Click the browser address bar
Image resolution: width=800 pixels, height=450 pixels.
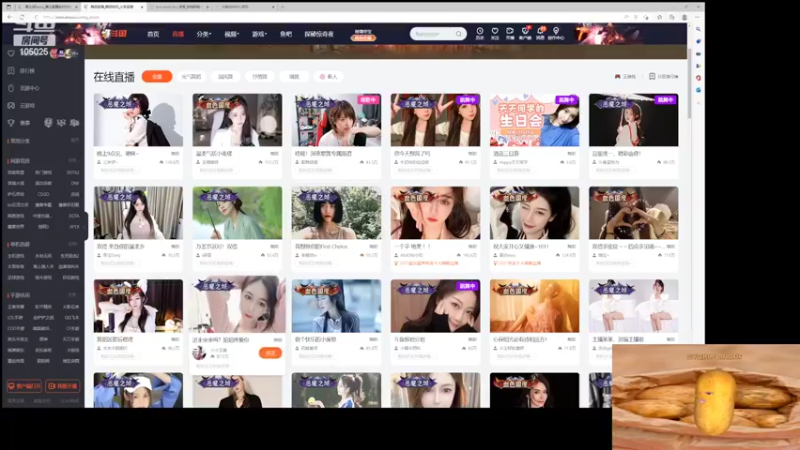click(x=327, y=17)
